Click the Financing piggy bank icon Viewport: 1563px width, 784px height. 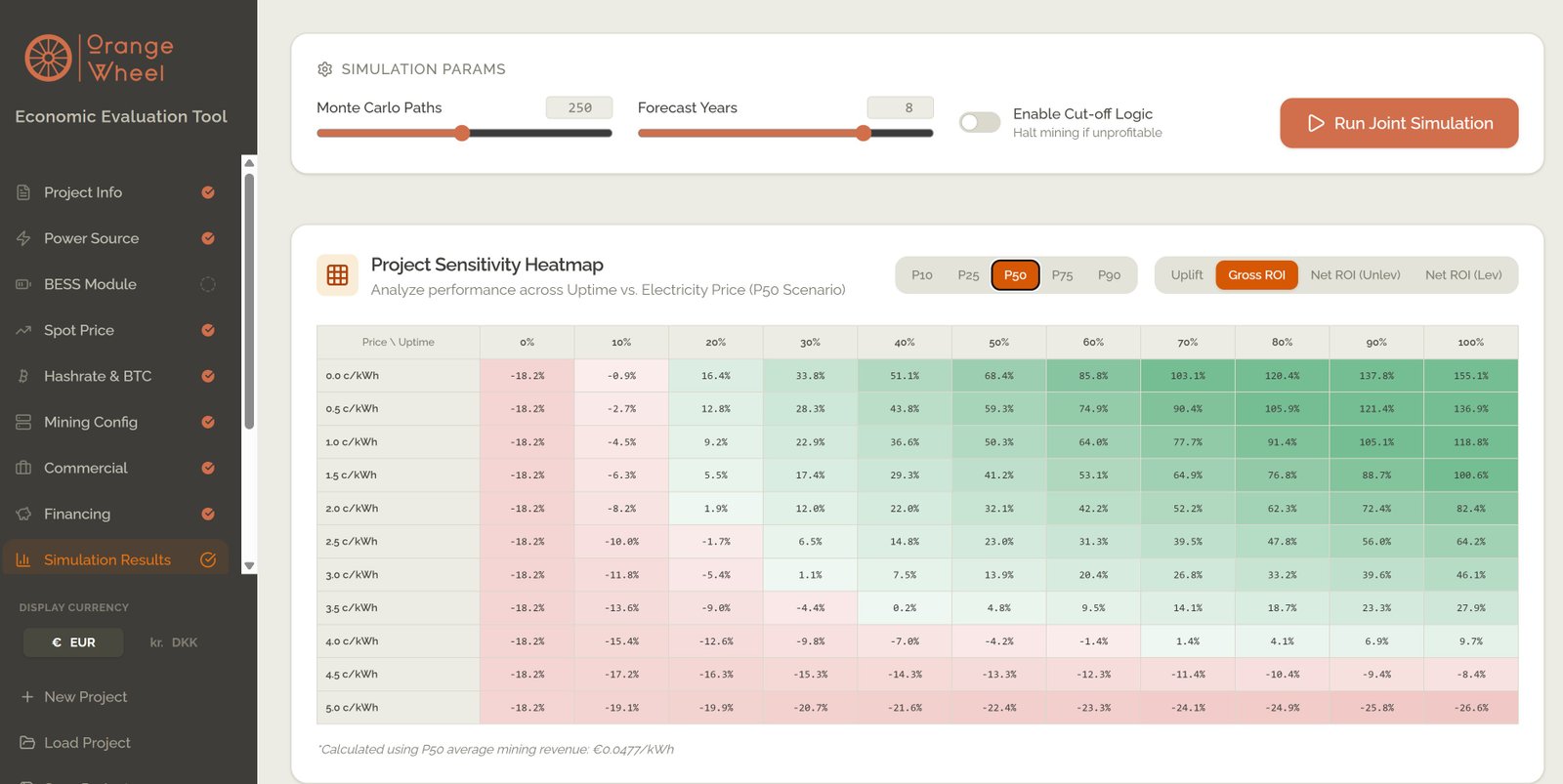point(23,514)
